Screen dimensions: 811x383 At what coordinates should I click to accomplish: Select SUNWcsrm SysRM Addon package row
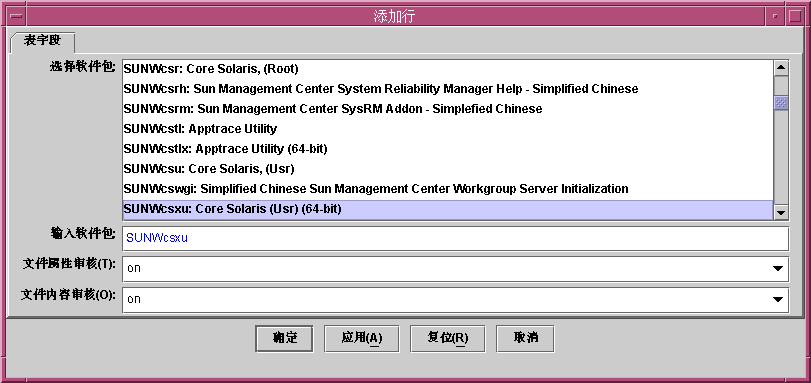point(448,109)
